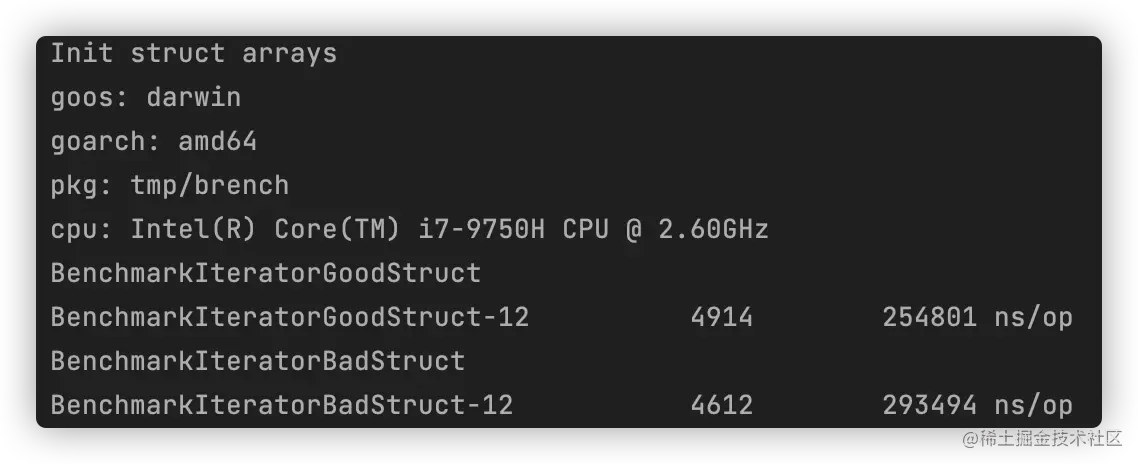Click the "Init struct arrays" output line
The height and width of the screenshot is (464, 1138).
[x=193, y=54]
